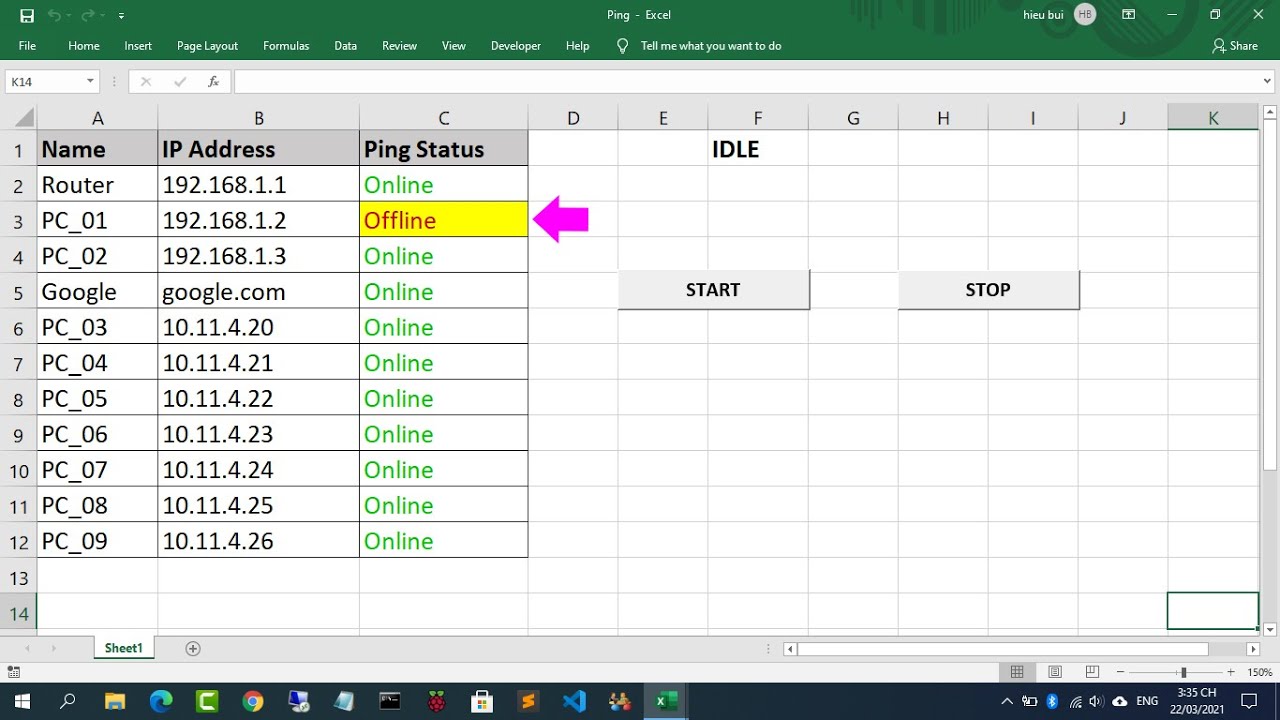Viewport: 1280px width, 720px height.
Task: Add a new sheet with plus icon
Action: pyautogui.click(x=193, y=648)
